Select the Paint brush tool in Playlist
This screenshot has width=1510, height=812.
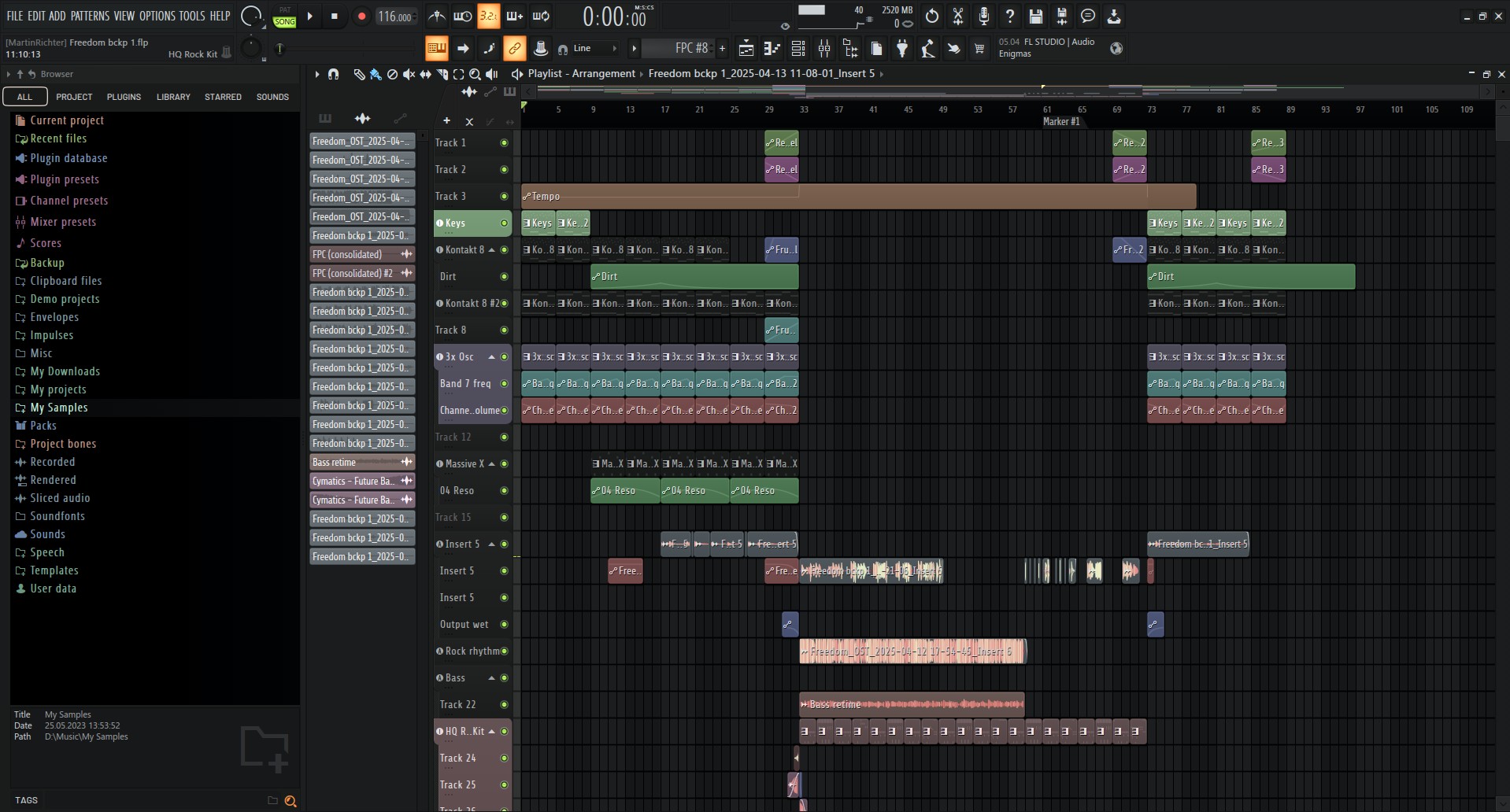click(376, 74)
